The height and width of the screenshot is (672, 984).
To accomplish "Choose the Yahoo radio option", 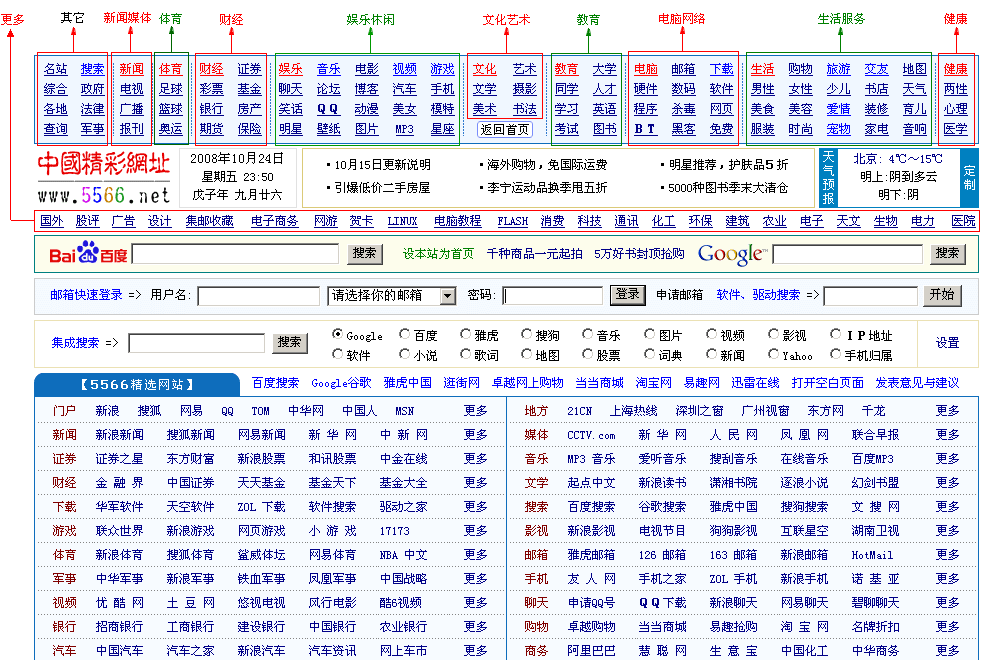I will click(774, 355).
